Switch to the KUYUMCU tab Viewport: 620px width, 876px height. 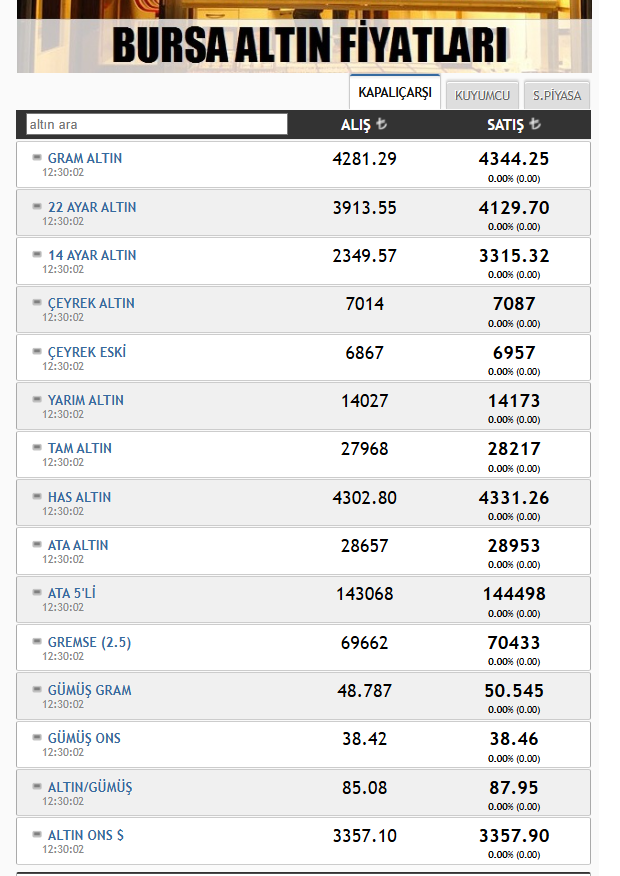pos(482,96)
